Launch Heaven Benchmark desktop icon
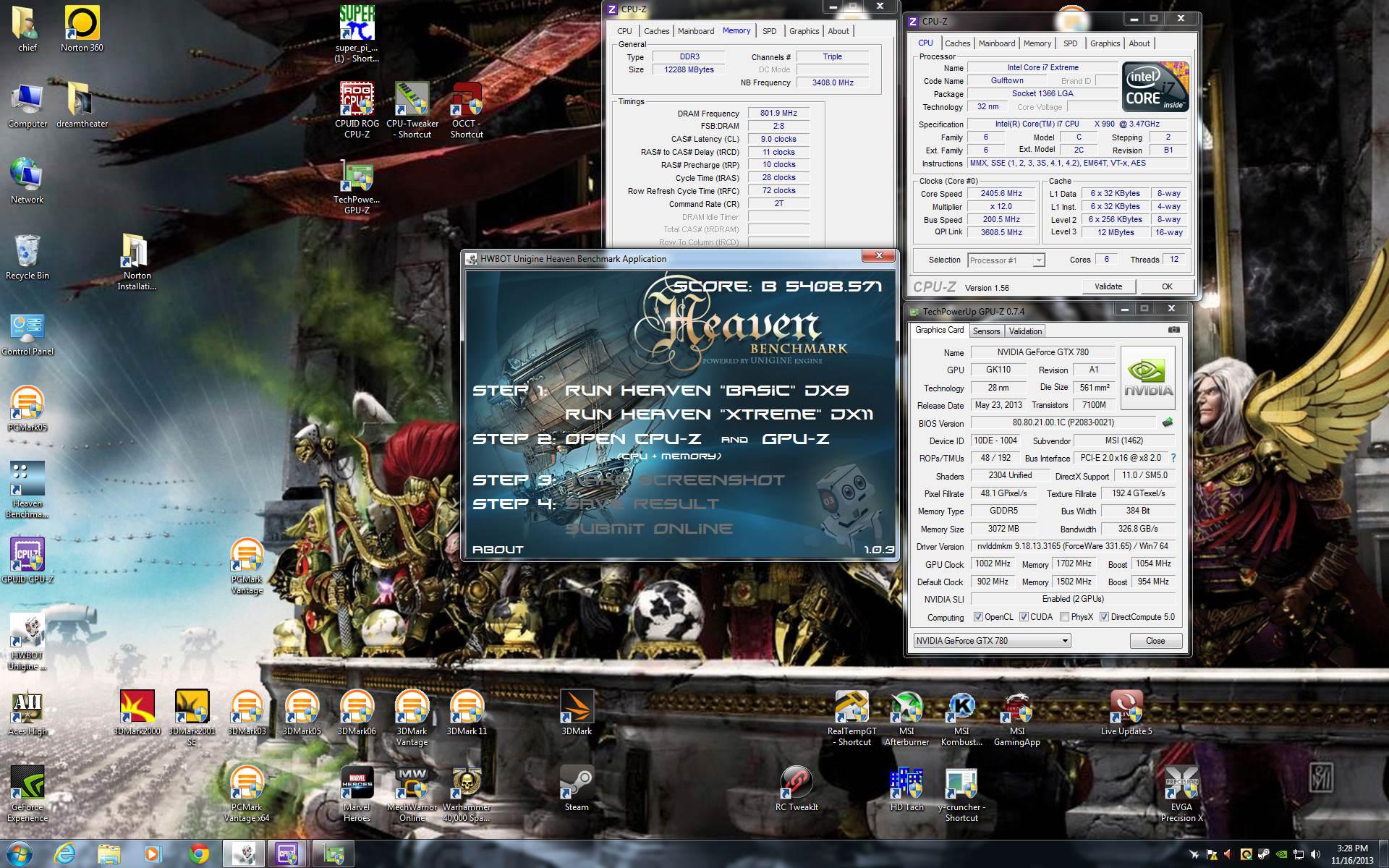The width and height of the screenshot is (1389, 868). pyautogui.click(x=27, y=490)
